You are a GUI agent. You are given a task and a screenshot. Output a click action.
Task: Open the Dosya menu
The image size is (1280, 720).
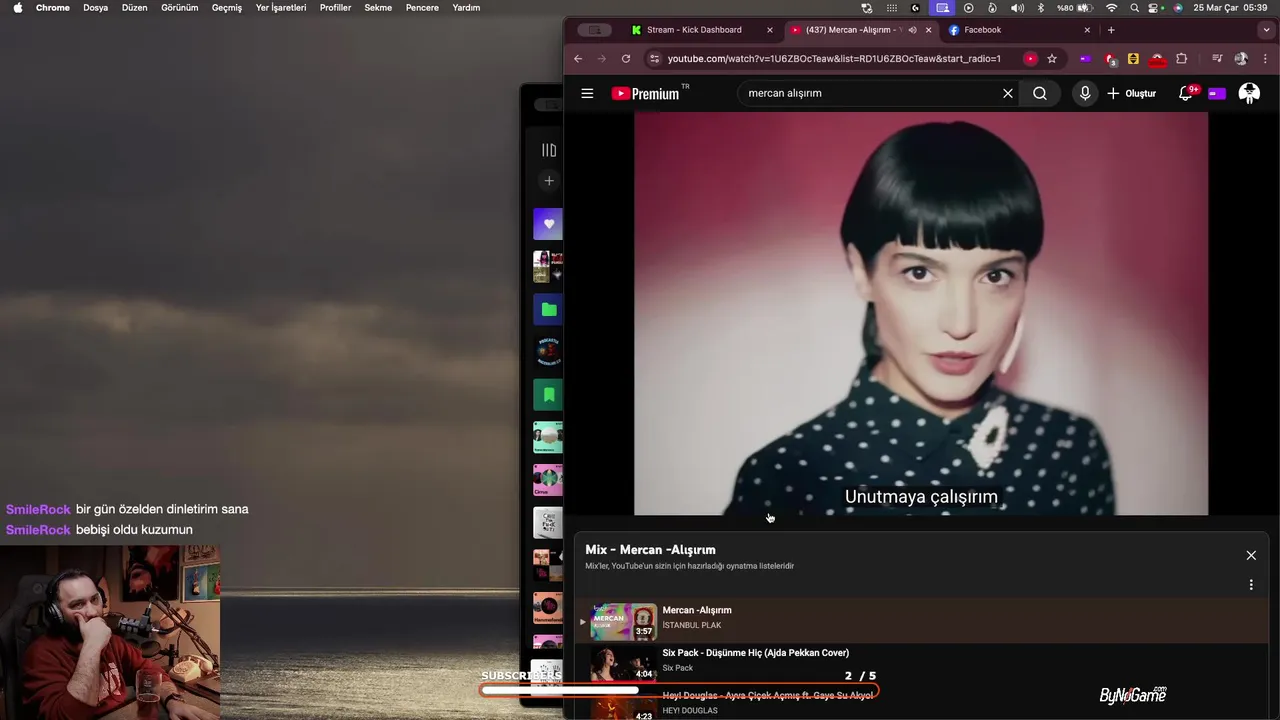pos(96,7)
